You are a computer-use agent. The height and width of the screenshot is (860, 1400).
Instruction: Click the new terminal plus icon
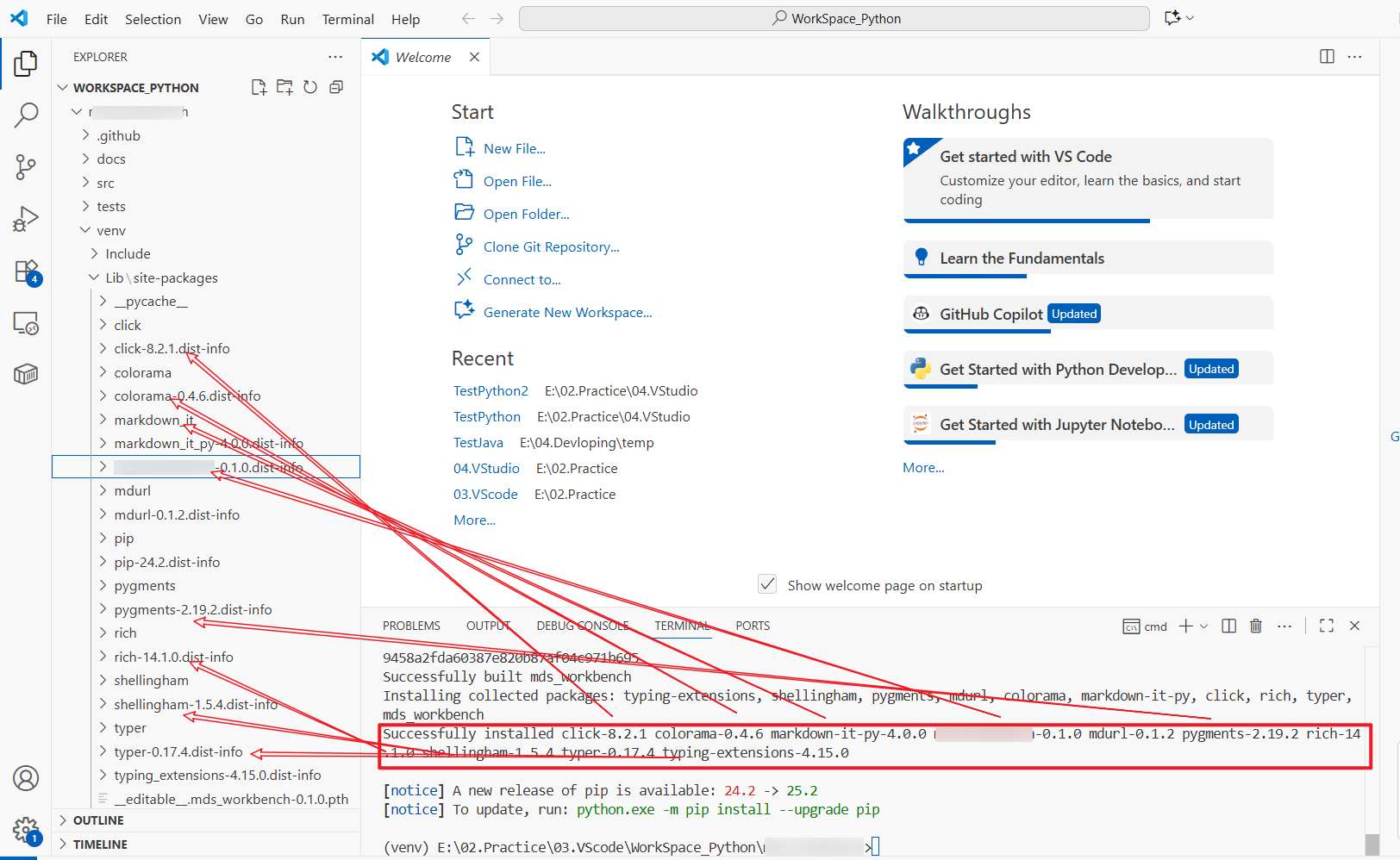click(1186, 626)
